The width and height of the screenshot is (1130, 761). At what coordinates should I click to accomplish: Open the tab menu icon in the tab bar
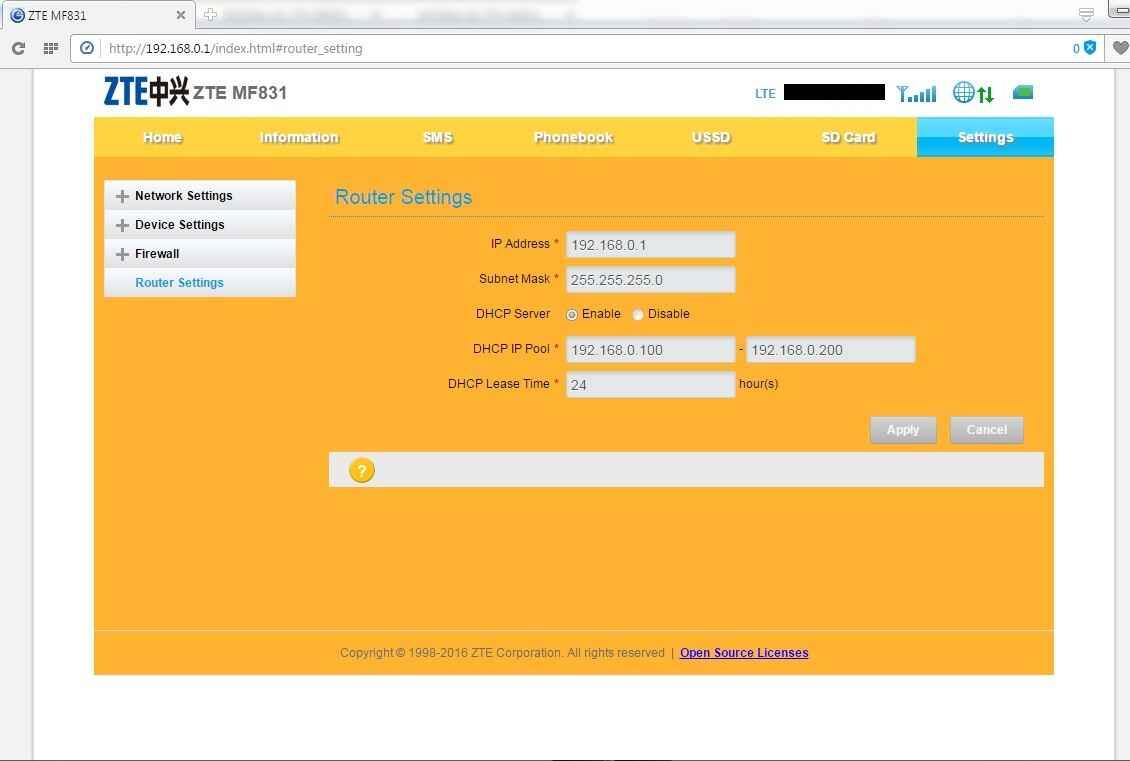pyautogui.click(x=1086, y=14)
